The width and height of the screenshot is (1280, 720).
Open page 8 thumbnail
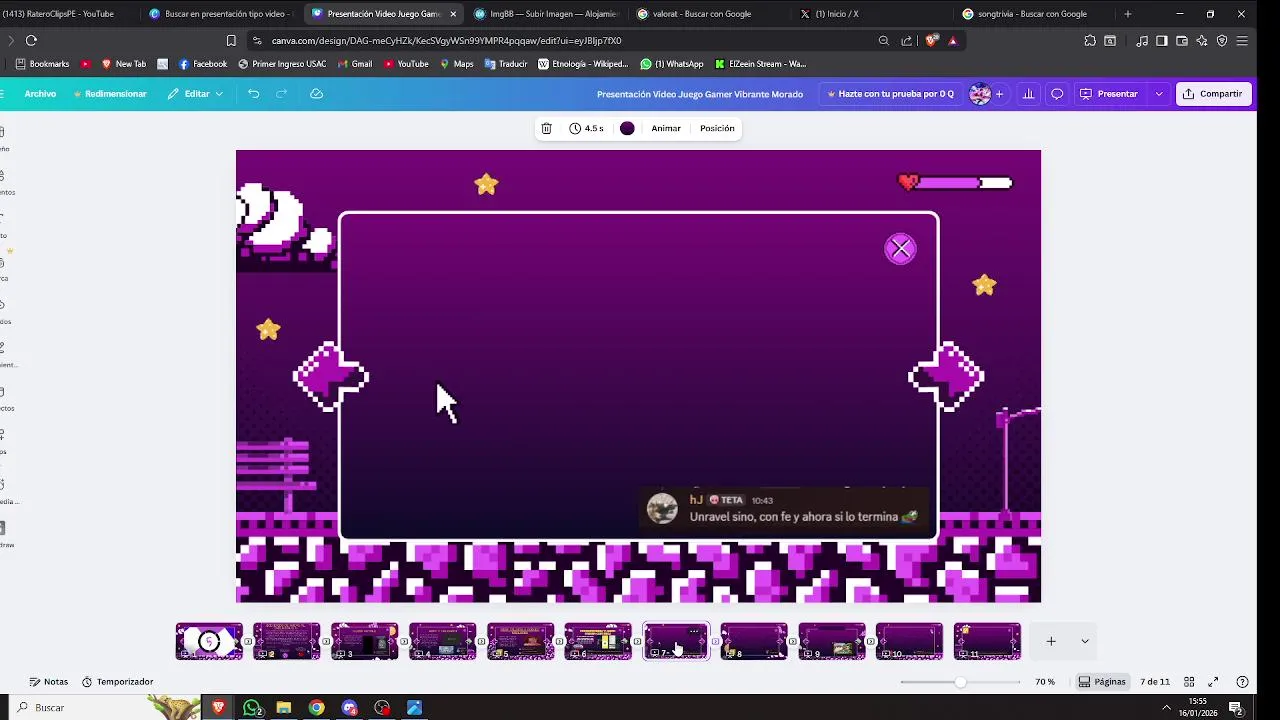pyautogui.click(x=754, y=641)
